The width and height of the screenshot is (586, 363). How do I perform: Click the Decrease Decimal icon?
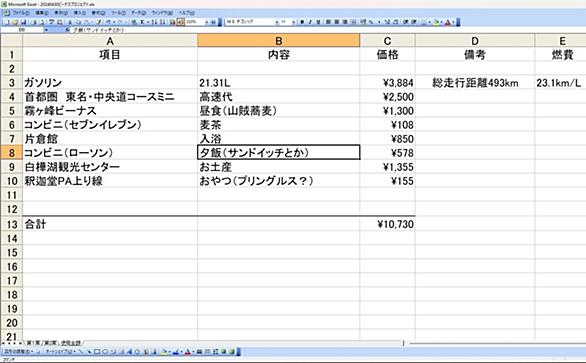pos(396,22)
